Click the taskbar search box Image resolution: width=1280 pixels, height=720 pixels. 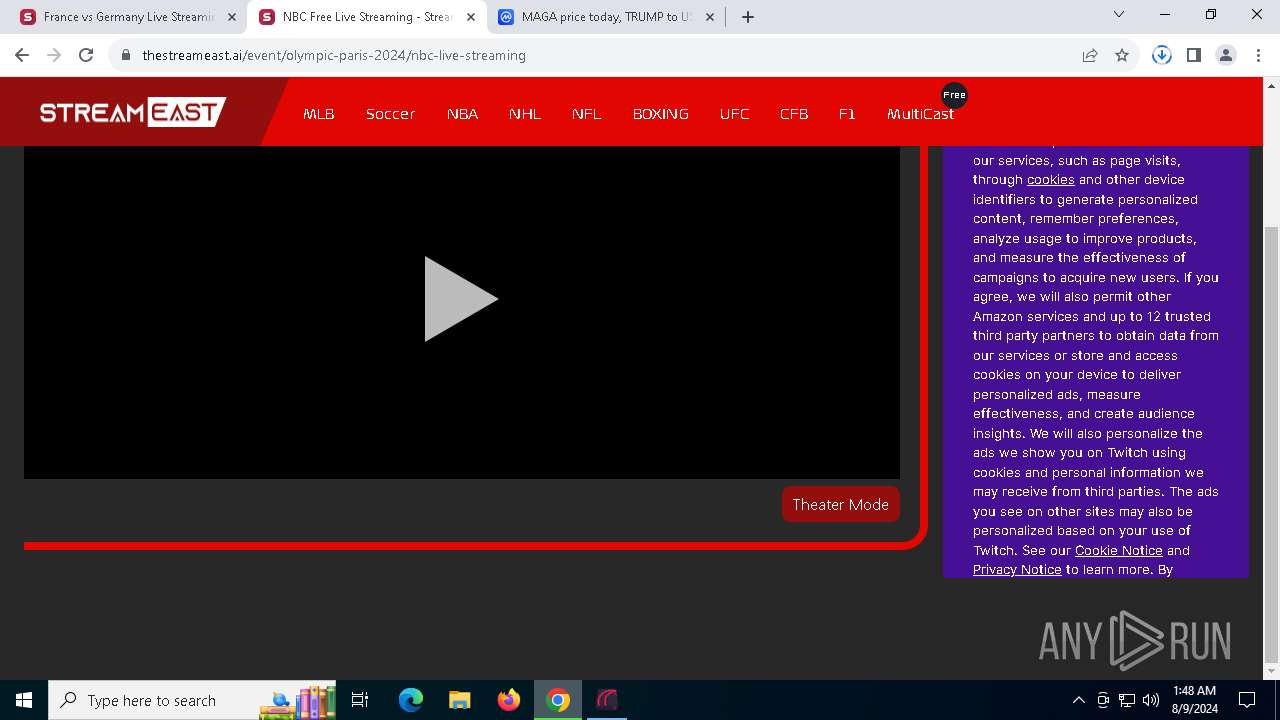click(x=192, y=700)
